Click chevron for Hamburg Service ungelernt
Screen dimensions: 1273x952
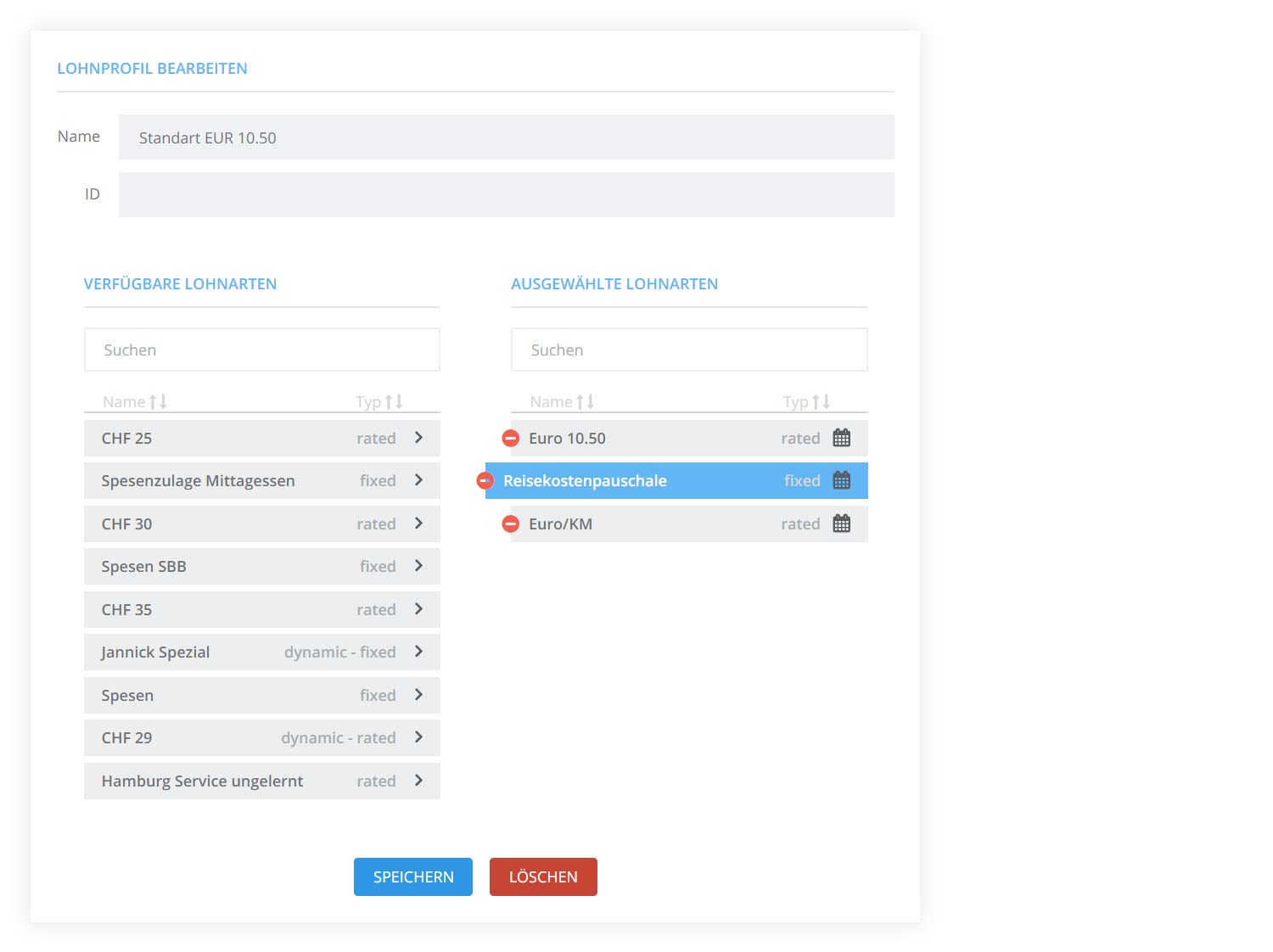point(418,781)
